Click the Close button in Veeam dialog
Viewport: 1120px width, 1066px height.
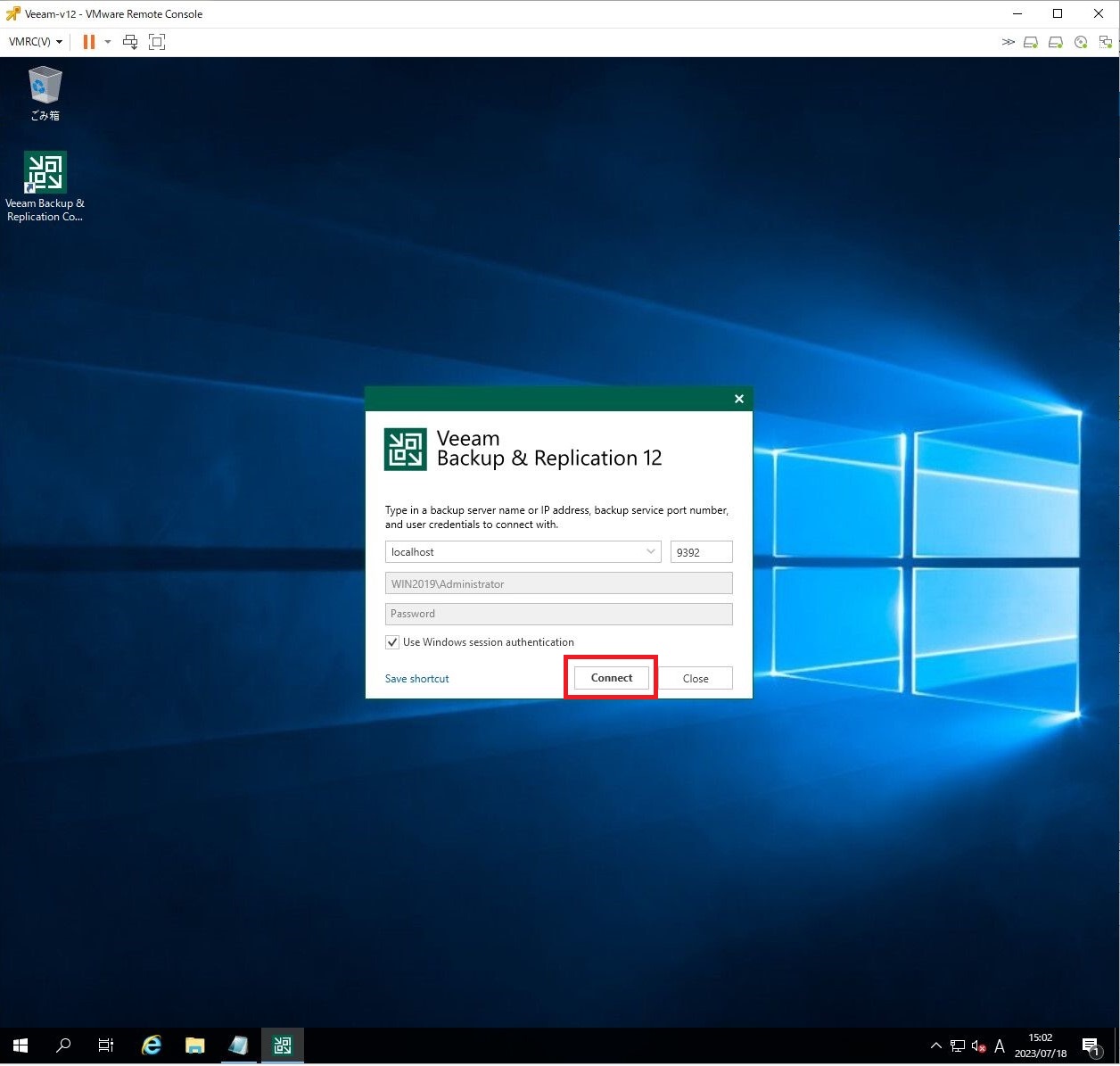696,679
